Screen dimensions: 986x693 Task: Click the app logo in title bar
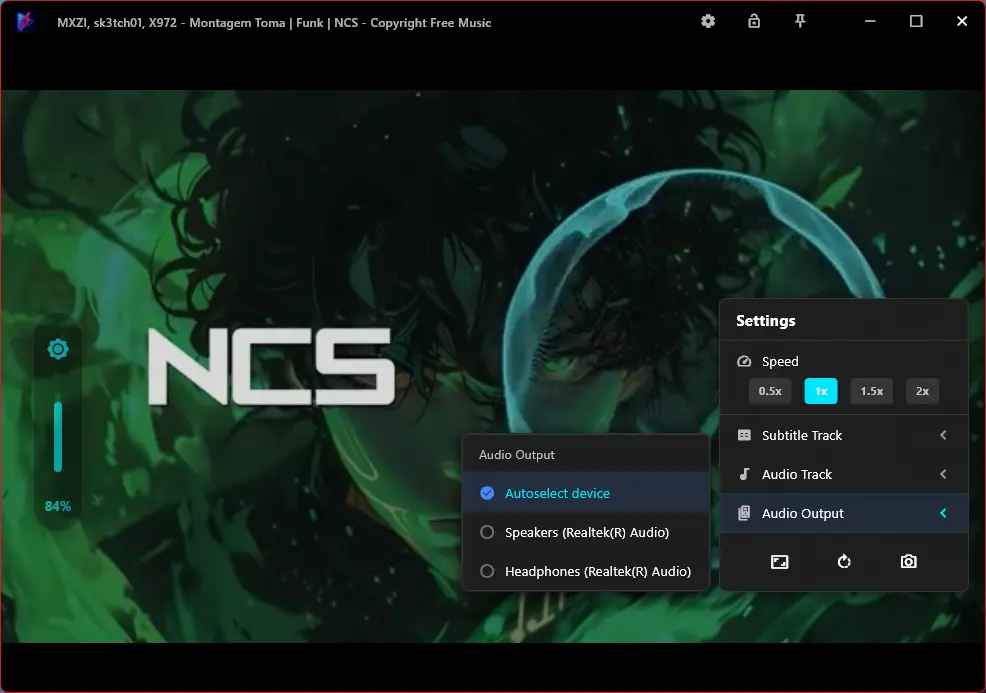pos(25,22)
